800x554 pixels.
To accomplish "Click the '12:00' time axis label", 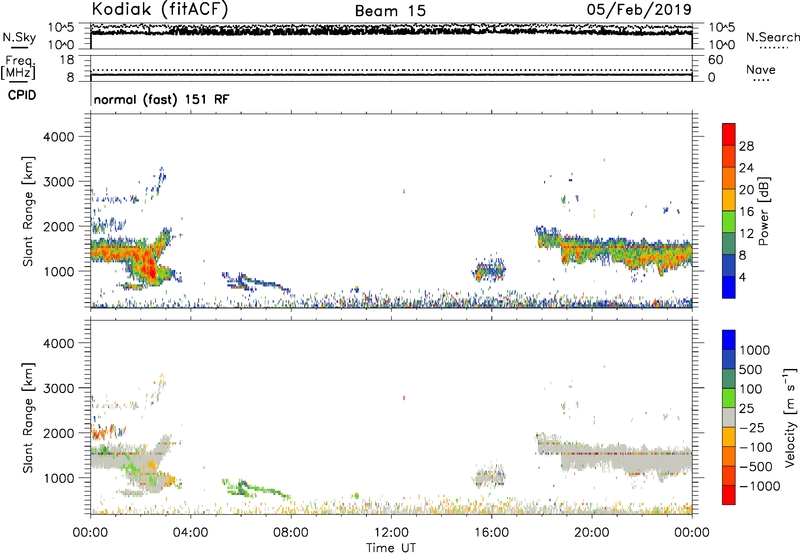I will pos(391,533).
